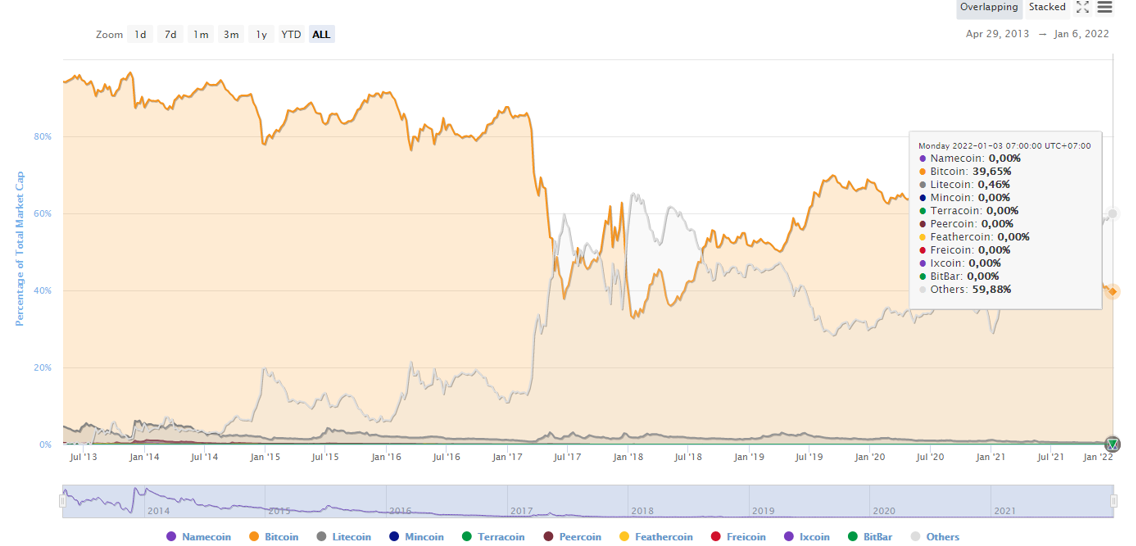
Task: Set zoom range to 1d
Action: [141, 34]
